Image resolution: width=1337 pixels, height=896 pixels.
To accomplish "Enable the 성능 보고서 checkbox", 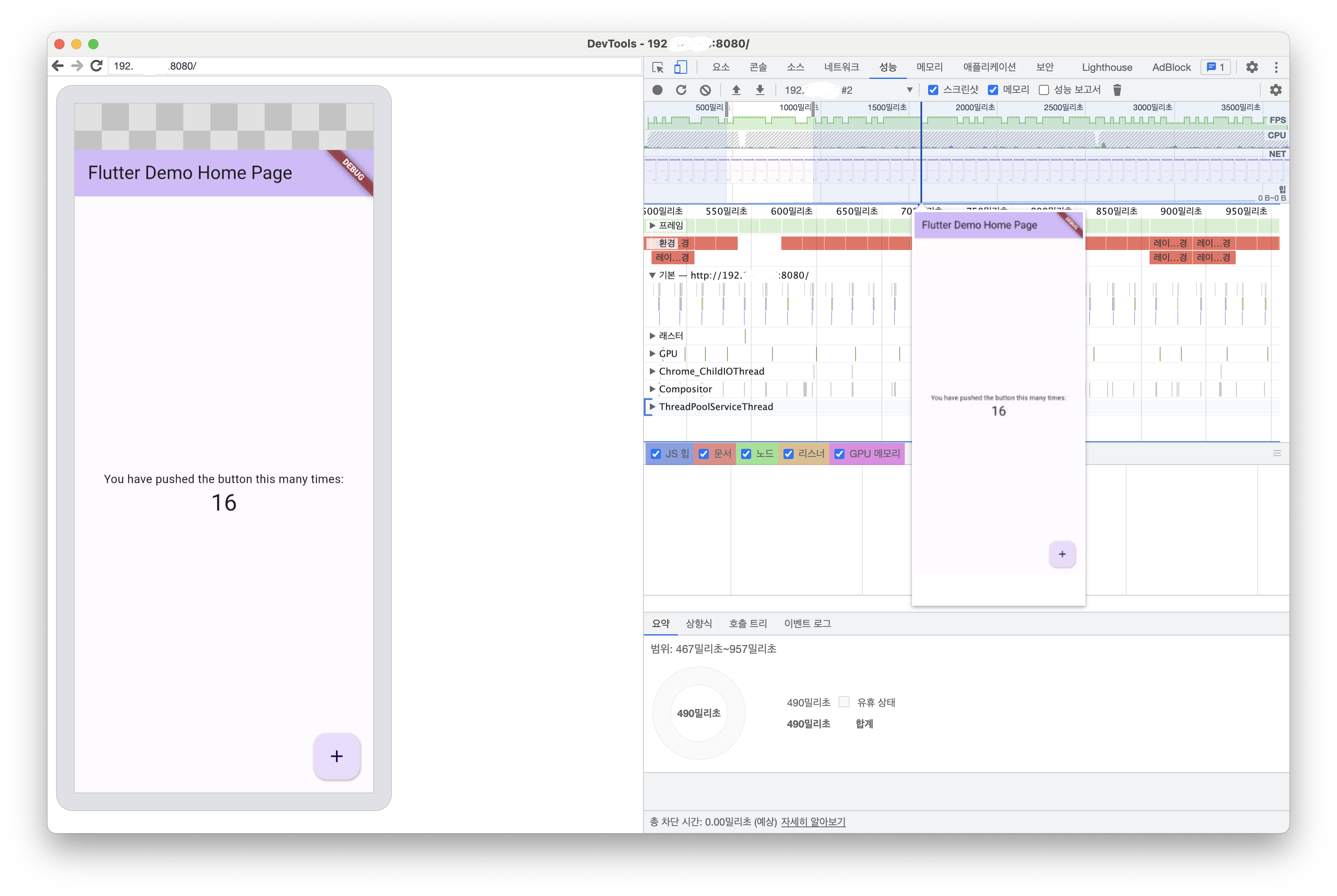I will [x=1043, y=90].
